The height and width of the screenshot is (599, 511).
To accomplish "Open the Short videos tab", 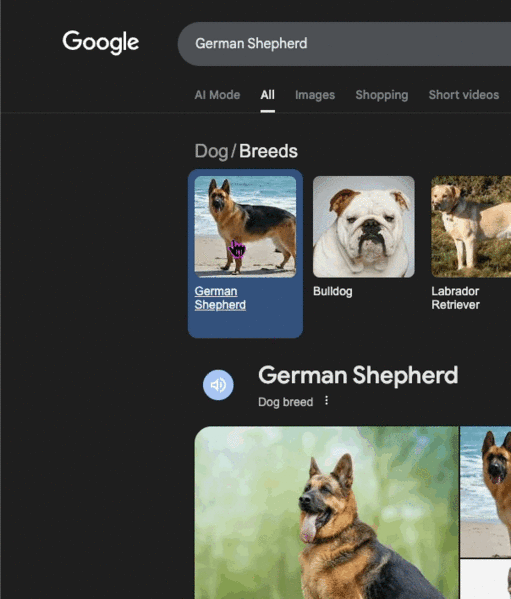I will (464, 95).
